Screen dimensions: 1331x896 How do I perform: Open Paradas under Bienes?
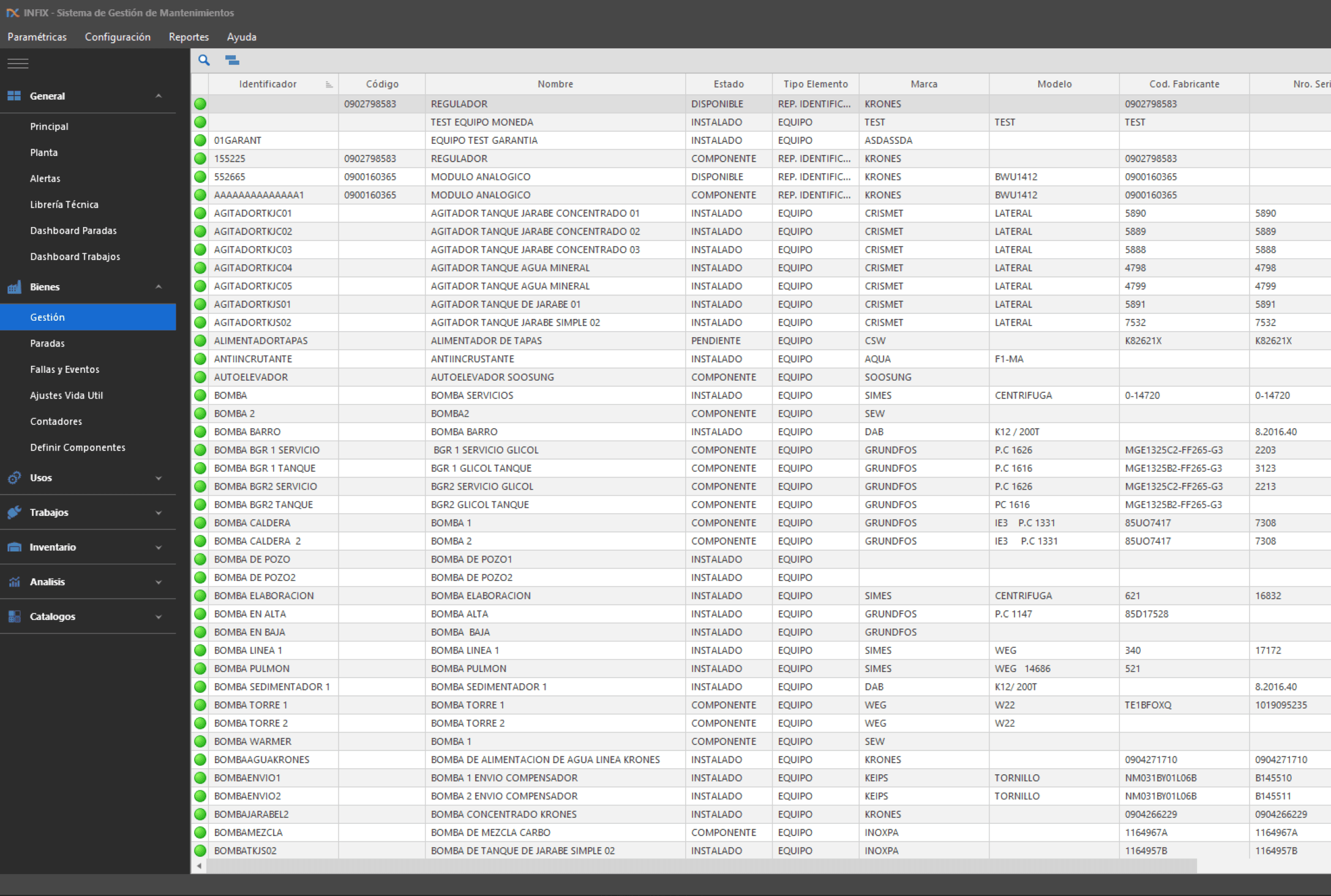tap(47, 343)
